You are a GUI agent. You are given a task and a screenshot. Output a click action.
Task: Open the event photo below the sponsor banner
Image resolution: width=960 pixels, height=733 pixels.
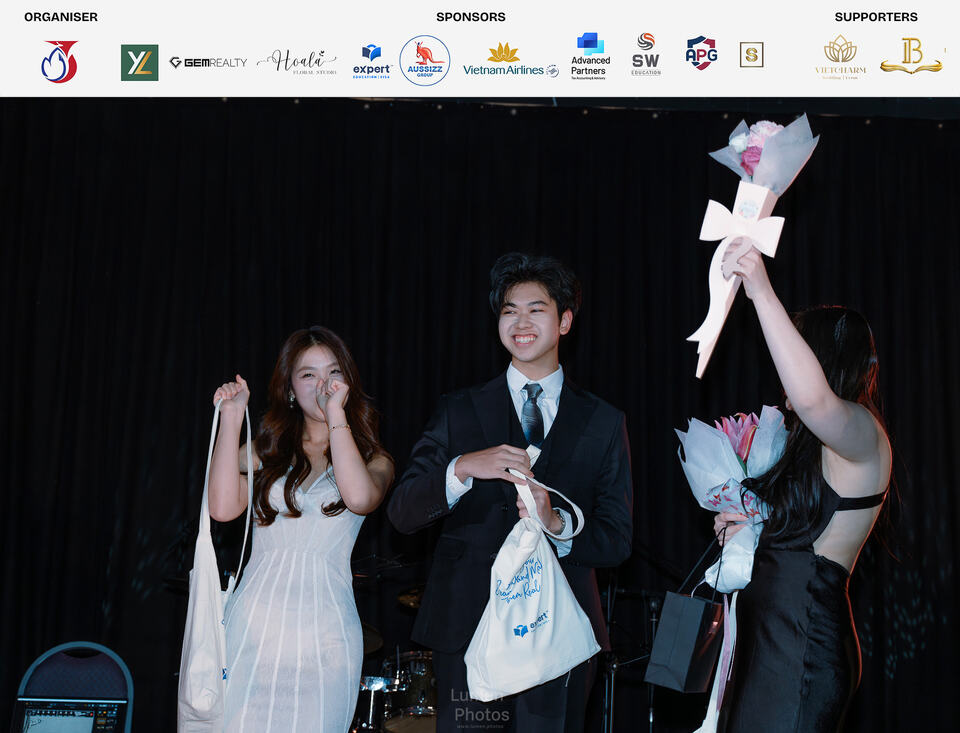pyautogui.click(x=480, y=415)
